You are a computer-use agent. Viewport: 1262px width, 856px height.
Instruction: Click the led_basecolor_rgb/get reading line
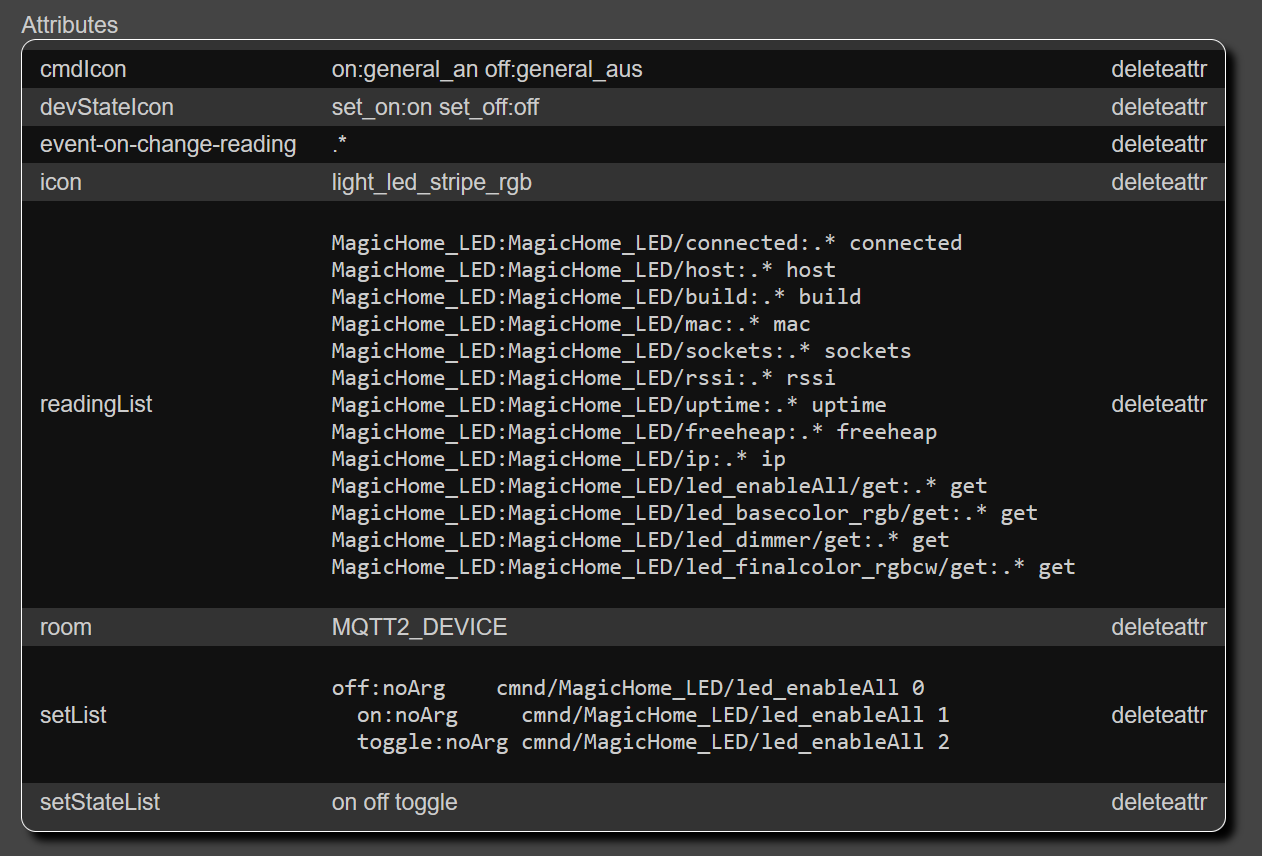pos(685,513)
